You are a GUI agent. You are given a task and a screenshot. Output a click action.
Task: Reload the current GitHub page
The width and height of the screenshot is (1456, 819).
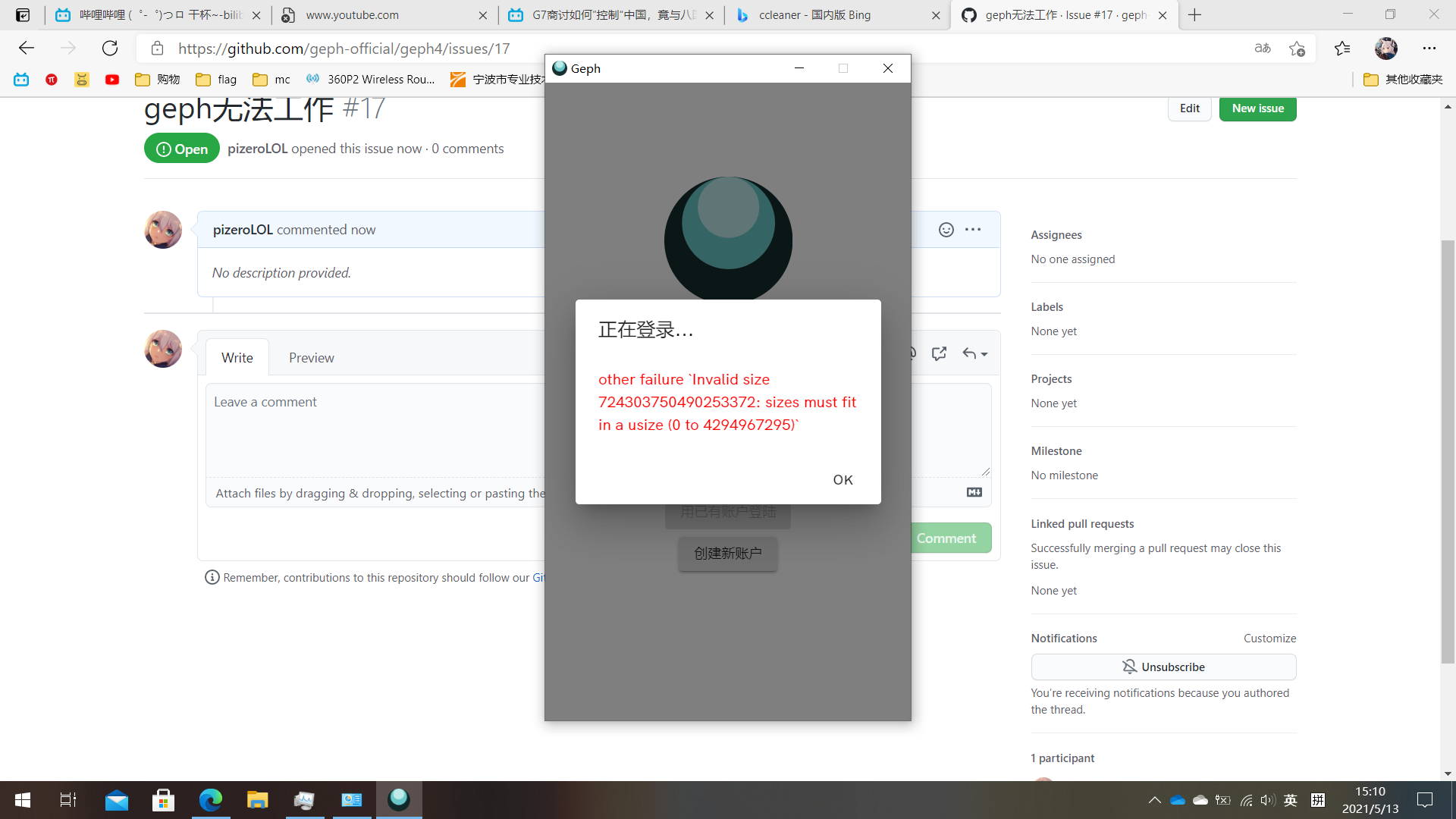click(109, 48)
